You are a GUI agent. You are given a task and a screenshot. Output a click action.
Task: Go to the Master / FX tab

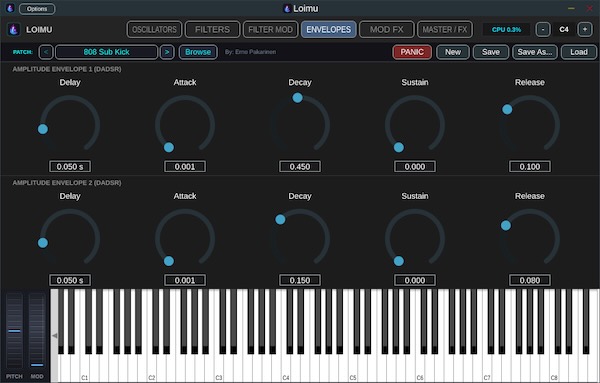pyautogui.click(x=445, y=29)
